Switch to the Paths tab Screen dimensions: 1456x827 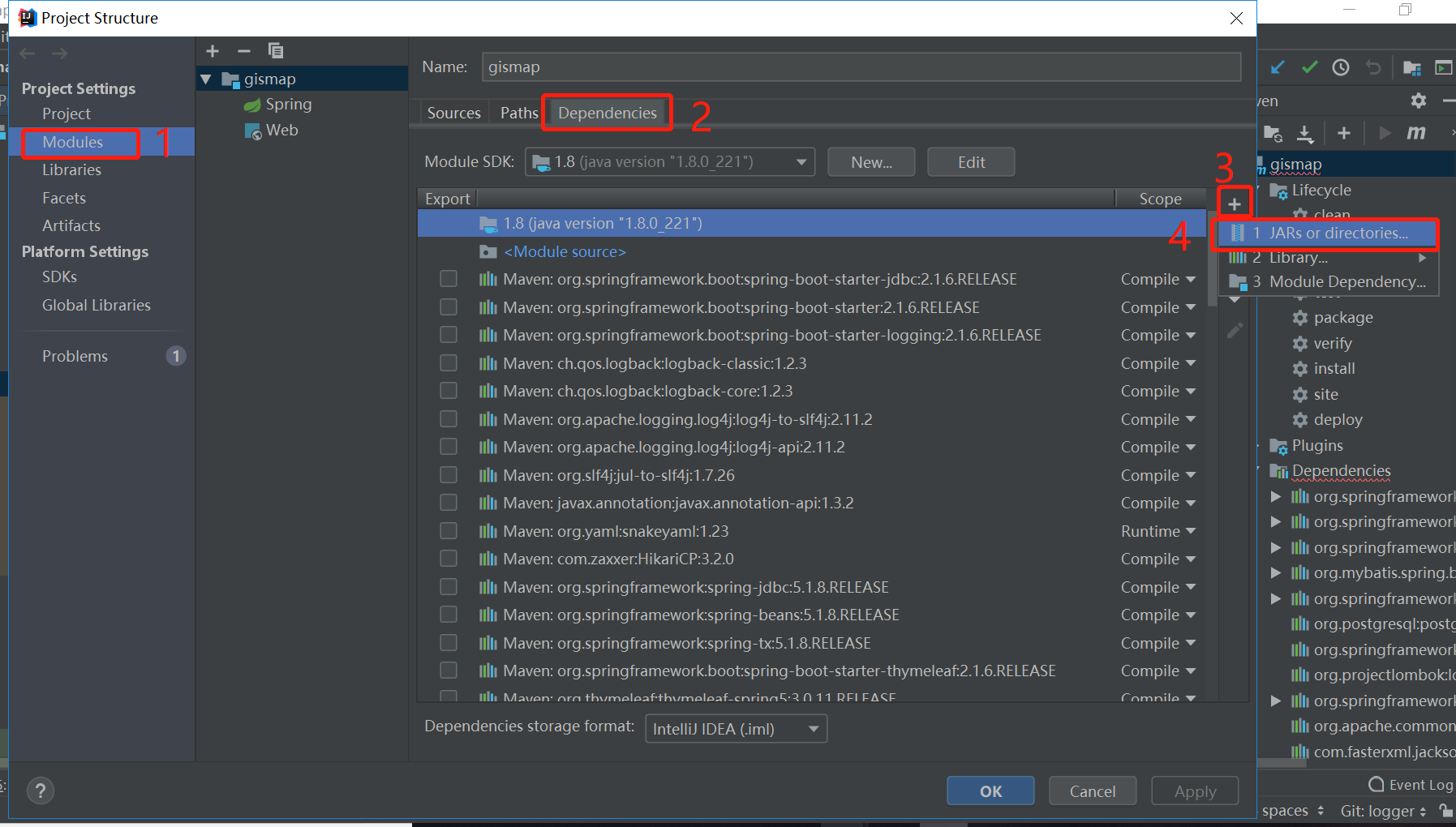518,113
